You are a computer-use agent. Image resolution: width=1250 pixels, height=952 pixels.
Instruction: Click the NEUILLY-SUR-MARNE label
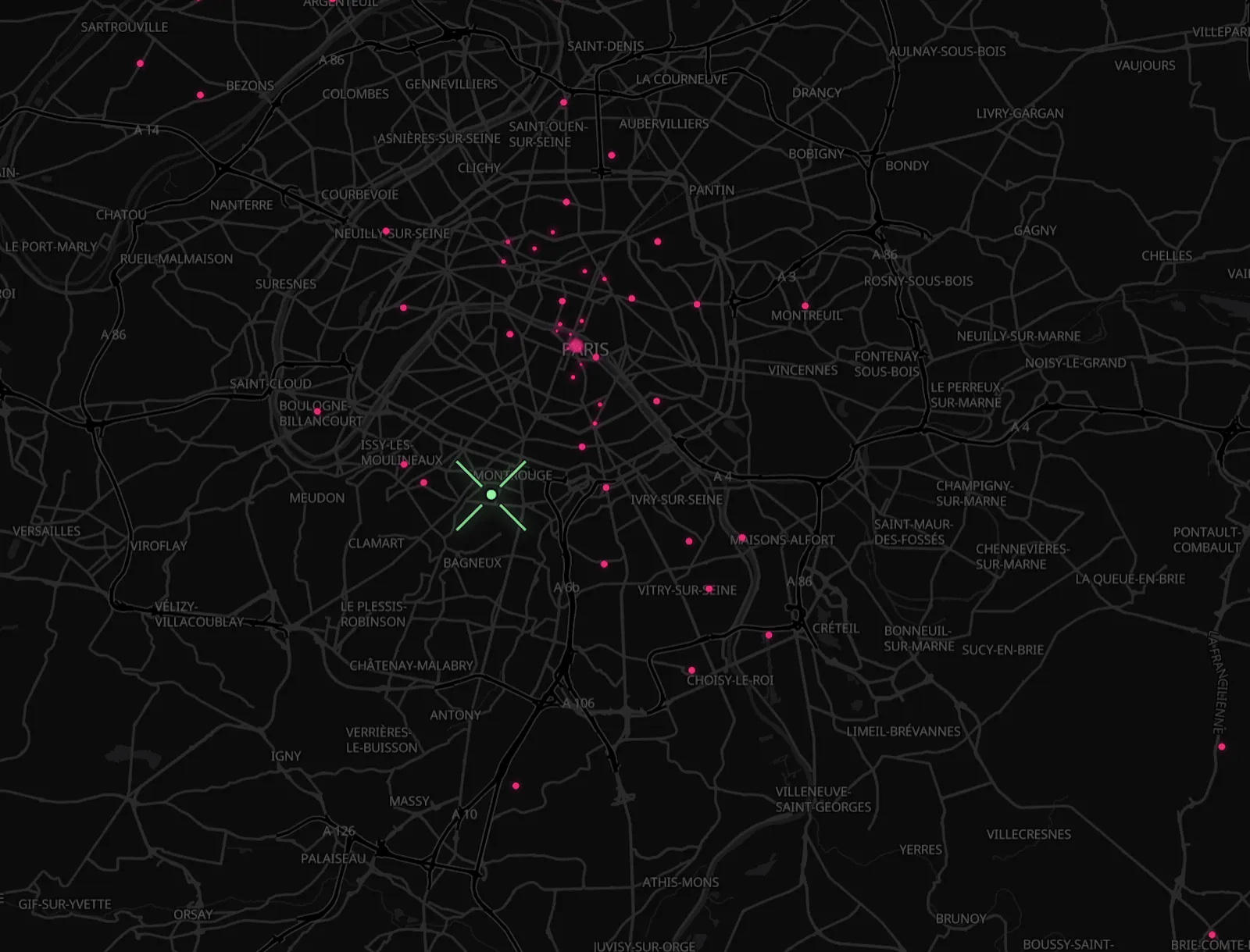(1019, 336)
